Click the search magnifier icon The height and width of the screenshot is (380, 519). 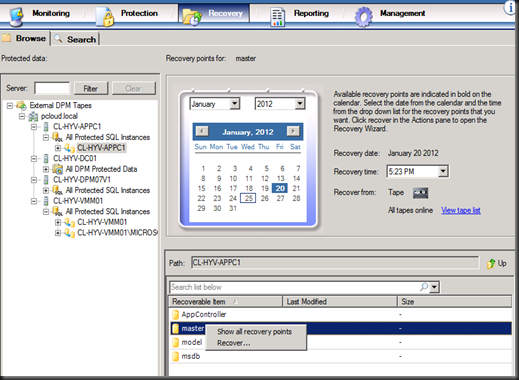pos(423,287)
